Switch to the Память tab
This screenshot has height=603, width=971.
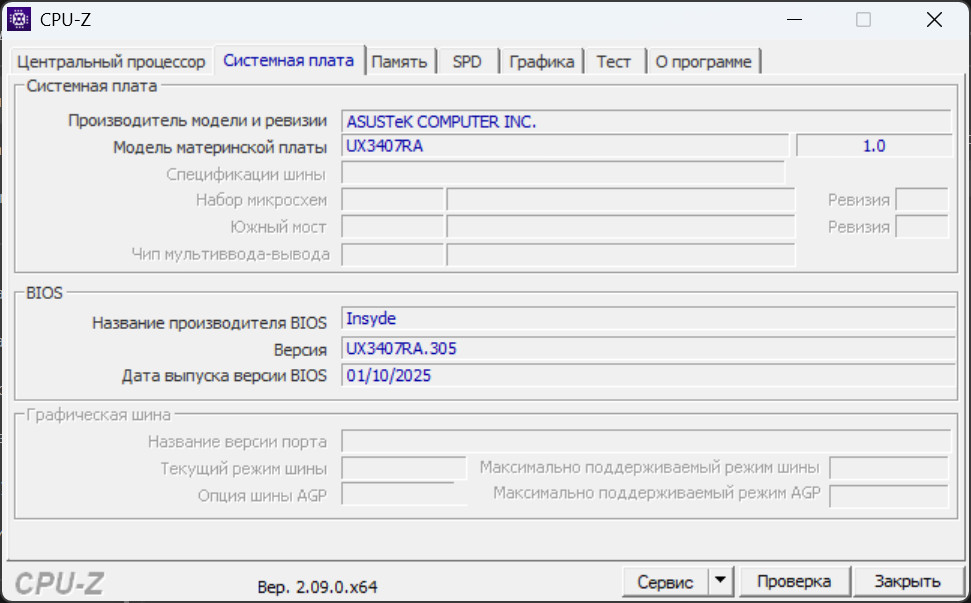tap(399, 61)
